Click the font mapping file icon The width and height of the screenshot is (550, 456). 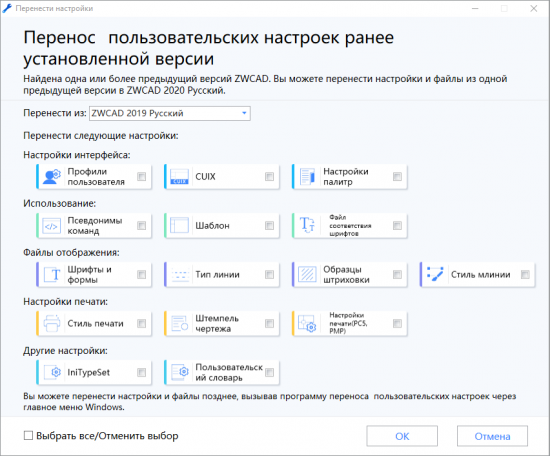(x=307, y=226)
